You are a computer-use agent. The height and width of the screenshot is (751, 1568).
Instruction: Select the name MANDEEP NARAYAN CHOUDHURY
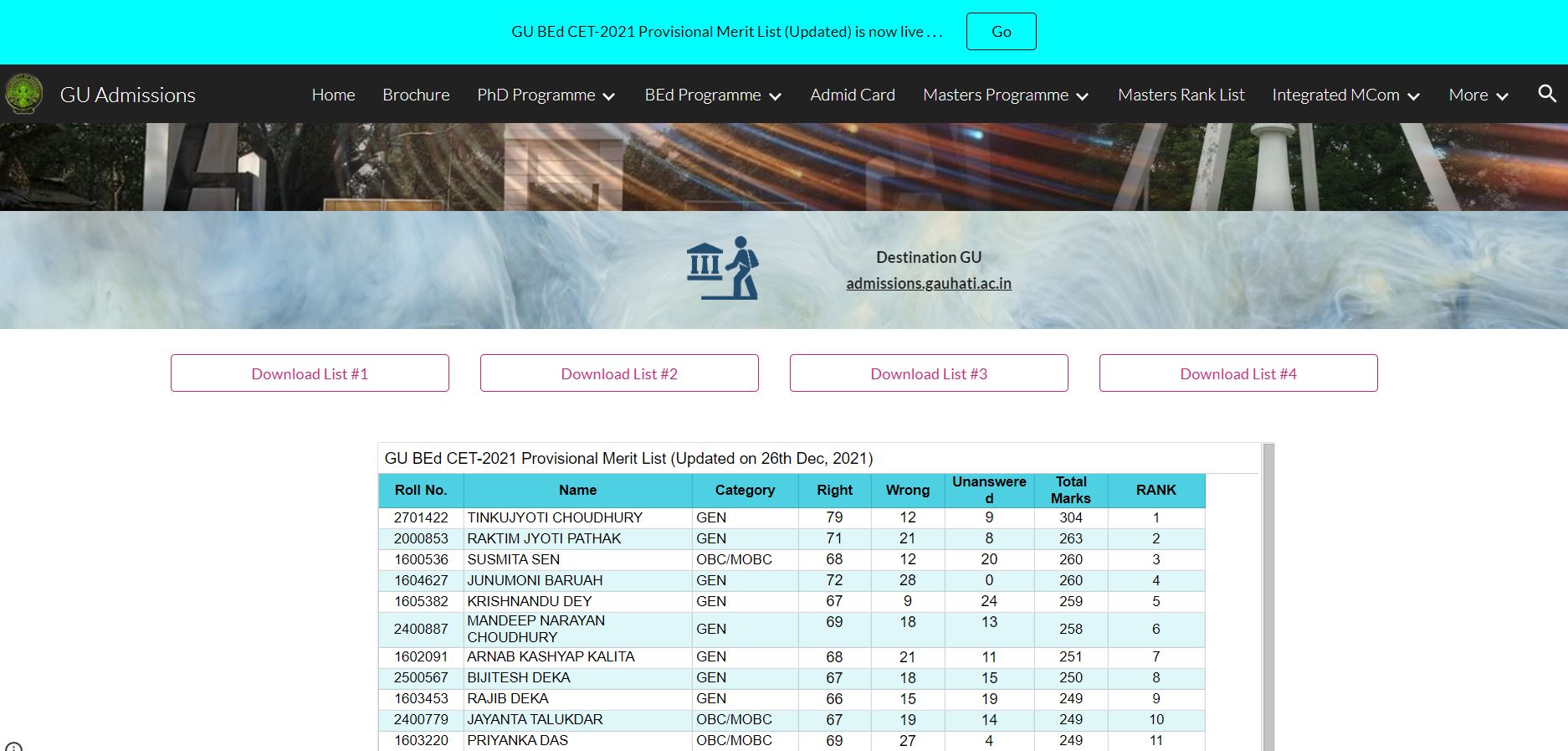coord(535,629)
